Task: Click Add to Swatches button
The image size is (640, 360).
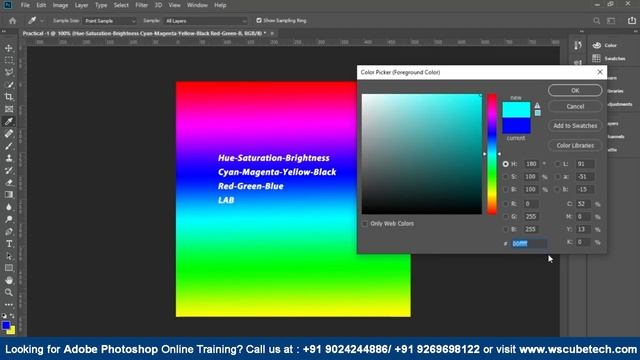Action: tap(575, 126)
